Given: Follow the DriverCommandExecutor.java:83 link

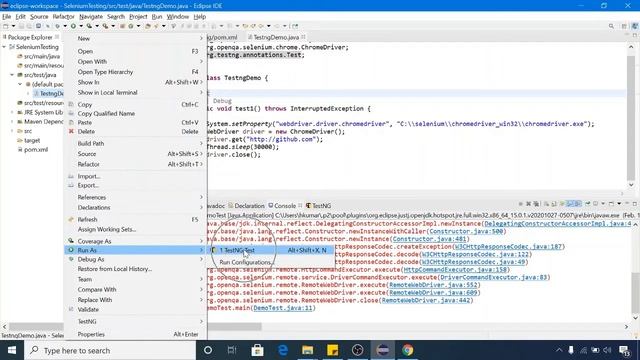Looking at the screenshot, I should (493, 277).
